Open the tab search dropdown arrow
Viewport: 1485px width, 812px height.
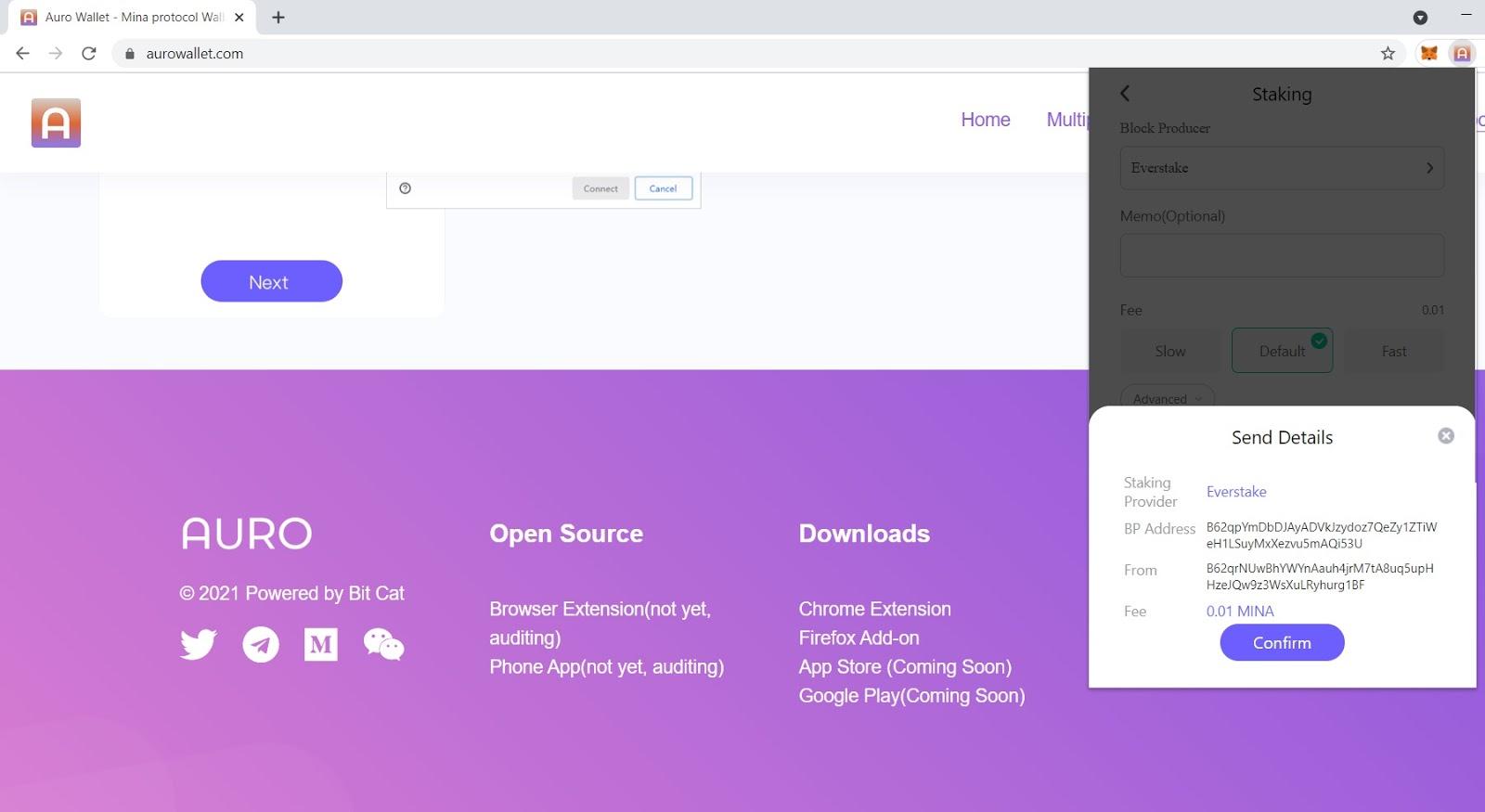pos(1420,18)
